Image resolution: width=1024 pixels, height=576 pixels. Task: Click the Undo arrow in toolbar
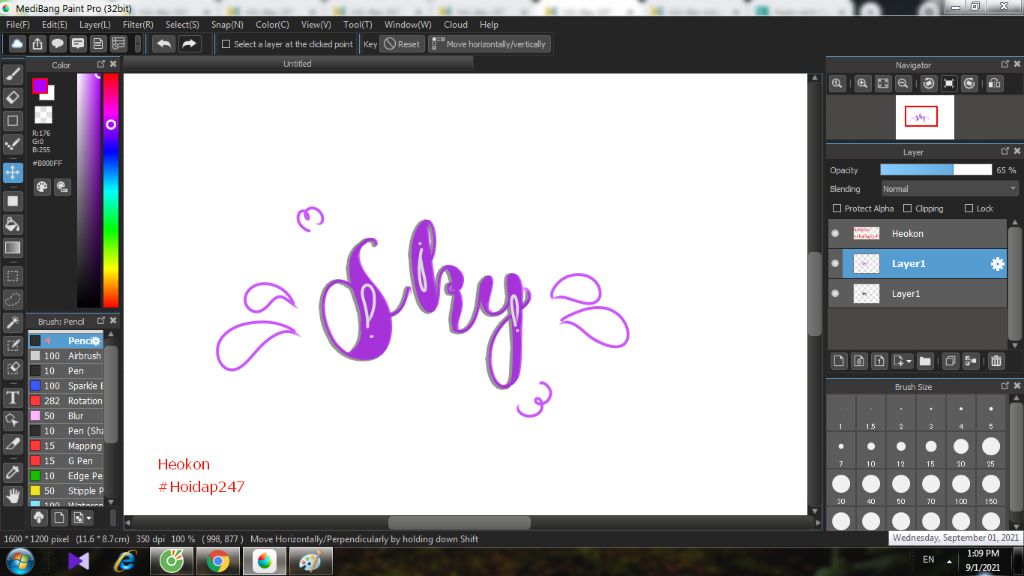pos(164,44)
